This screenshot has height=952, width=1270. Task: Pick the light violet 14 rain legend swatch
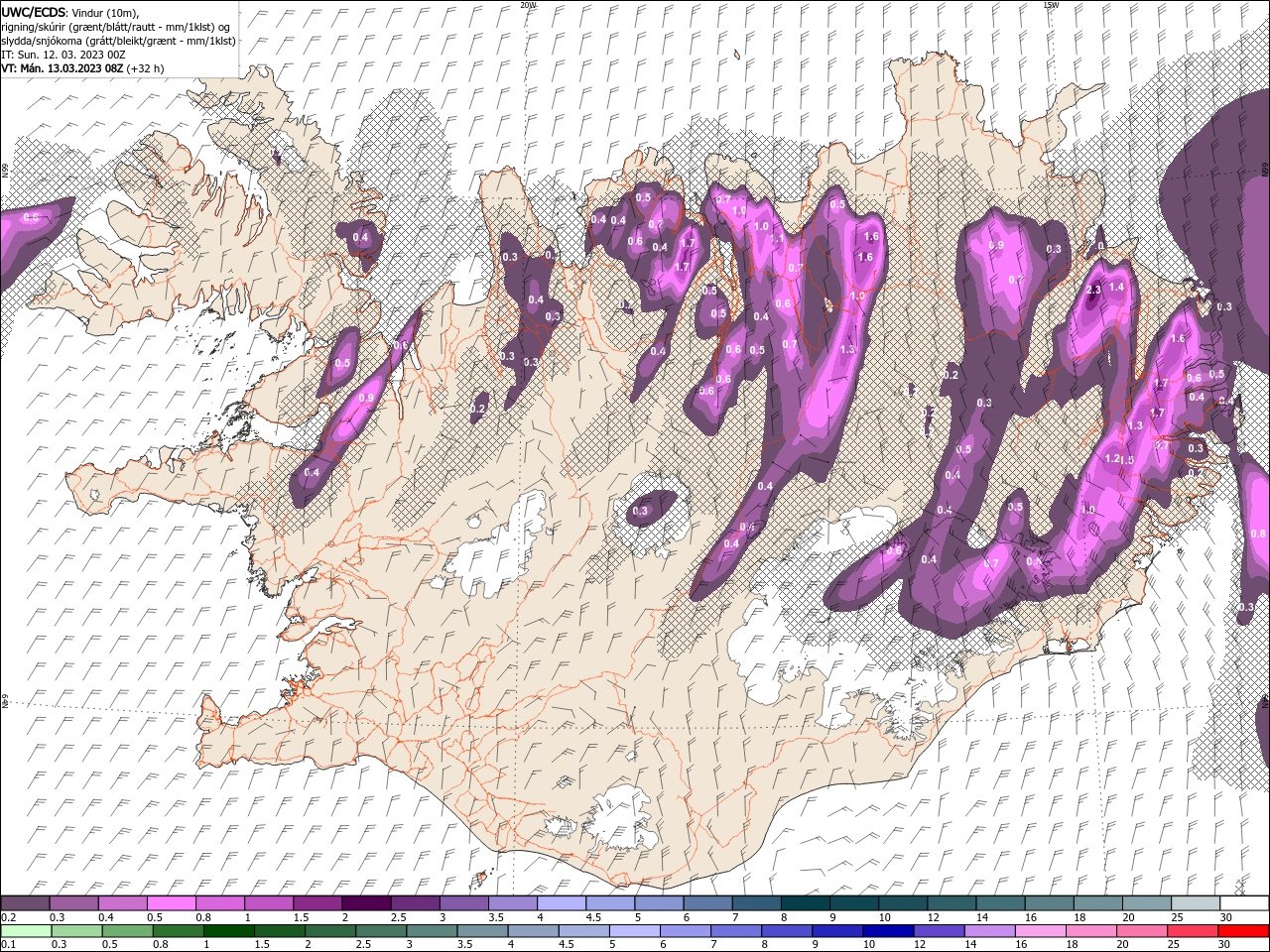[x=990, y=930]
